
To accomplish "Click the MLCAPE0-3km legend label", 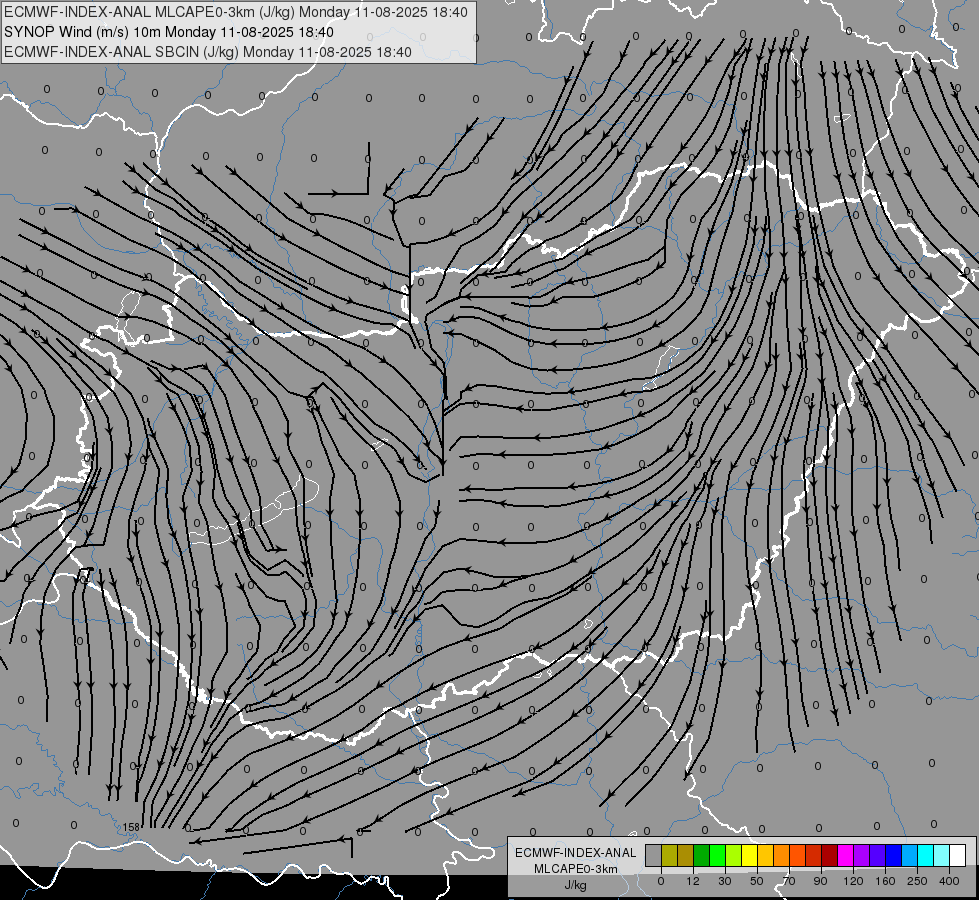I will [576, 869].
